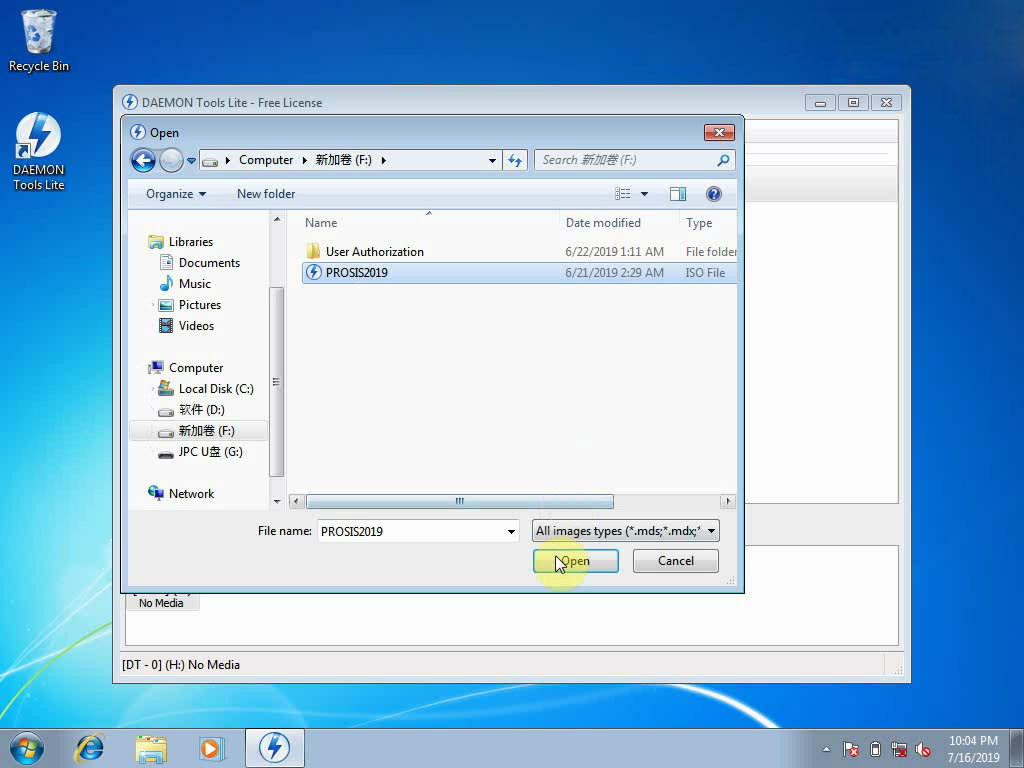Image resolution: width=1024 pixels, height=768 pixels.
Task: Click the horizontal scrollbar in file list
Action: tap(459, 502)
